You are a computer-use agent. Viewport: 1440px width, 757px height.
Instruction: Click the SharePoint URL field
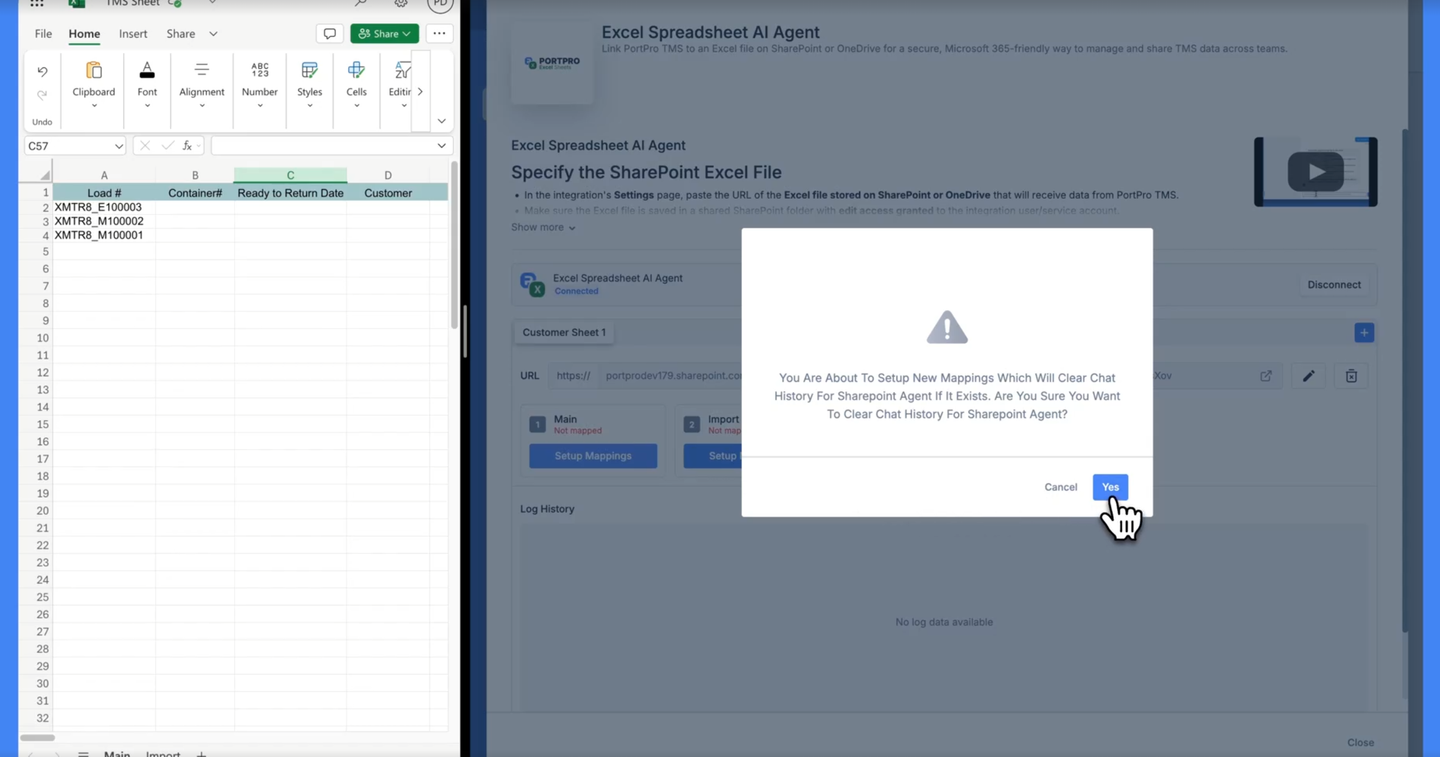click(x=915, y=376)
